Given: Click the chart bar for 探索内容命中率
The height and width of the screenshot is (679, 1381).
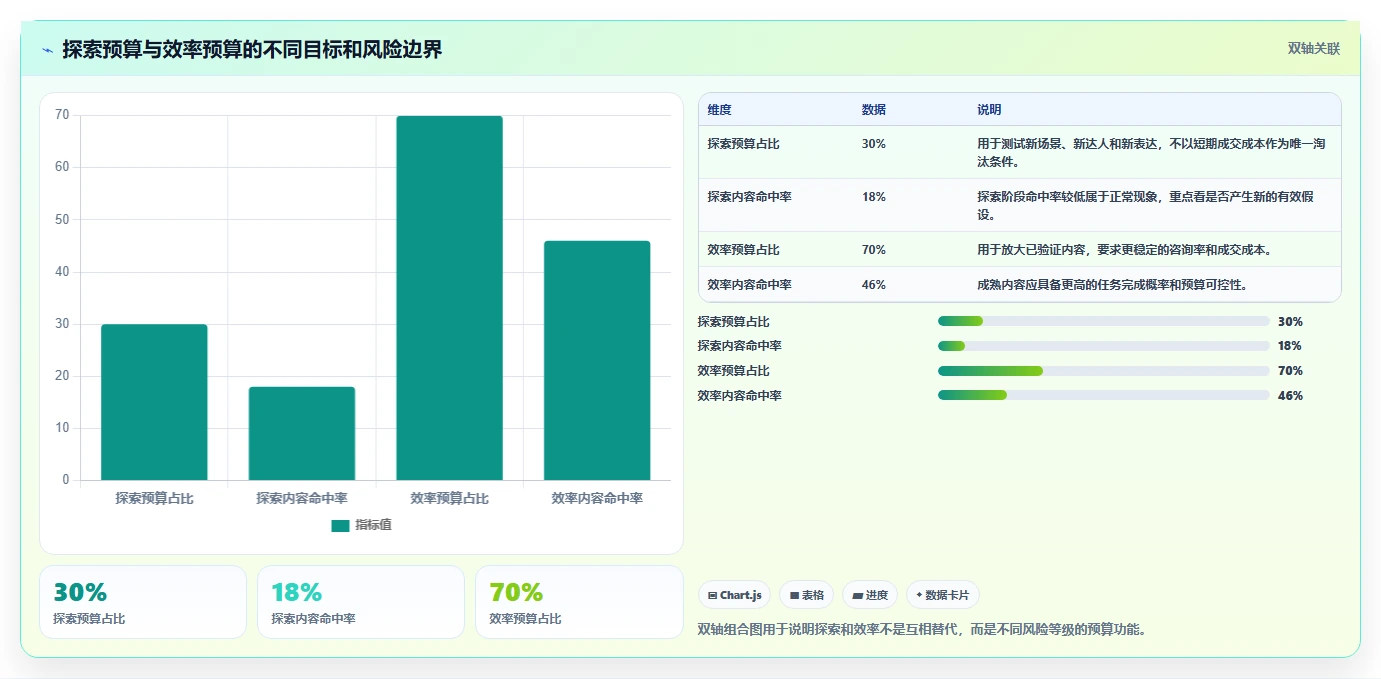Looking at the screenshot, I should [x=302, y=433].
